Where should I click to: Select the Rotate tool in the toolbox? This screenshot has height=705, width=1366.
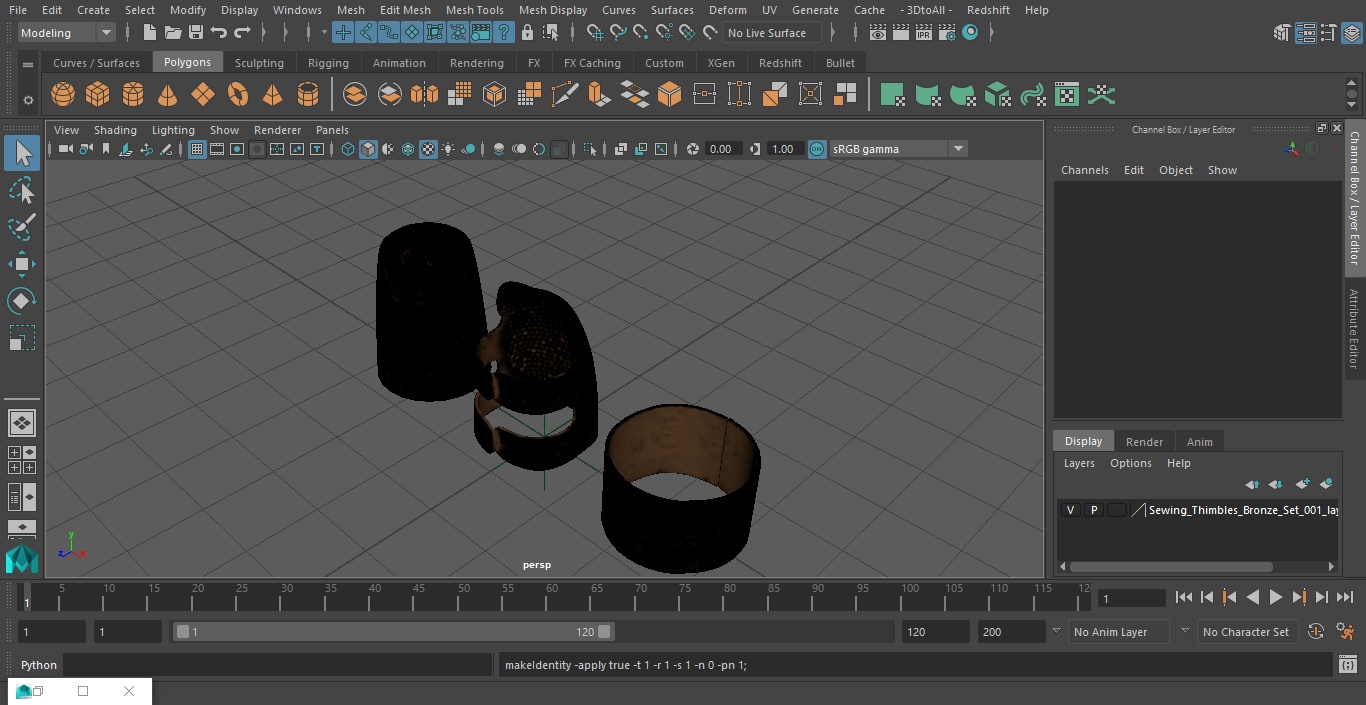coord(21,301)
